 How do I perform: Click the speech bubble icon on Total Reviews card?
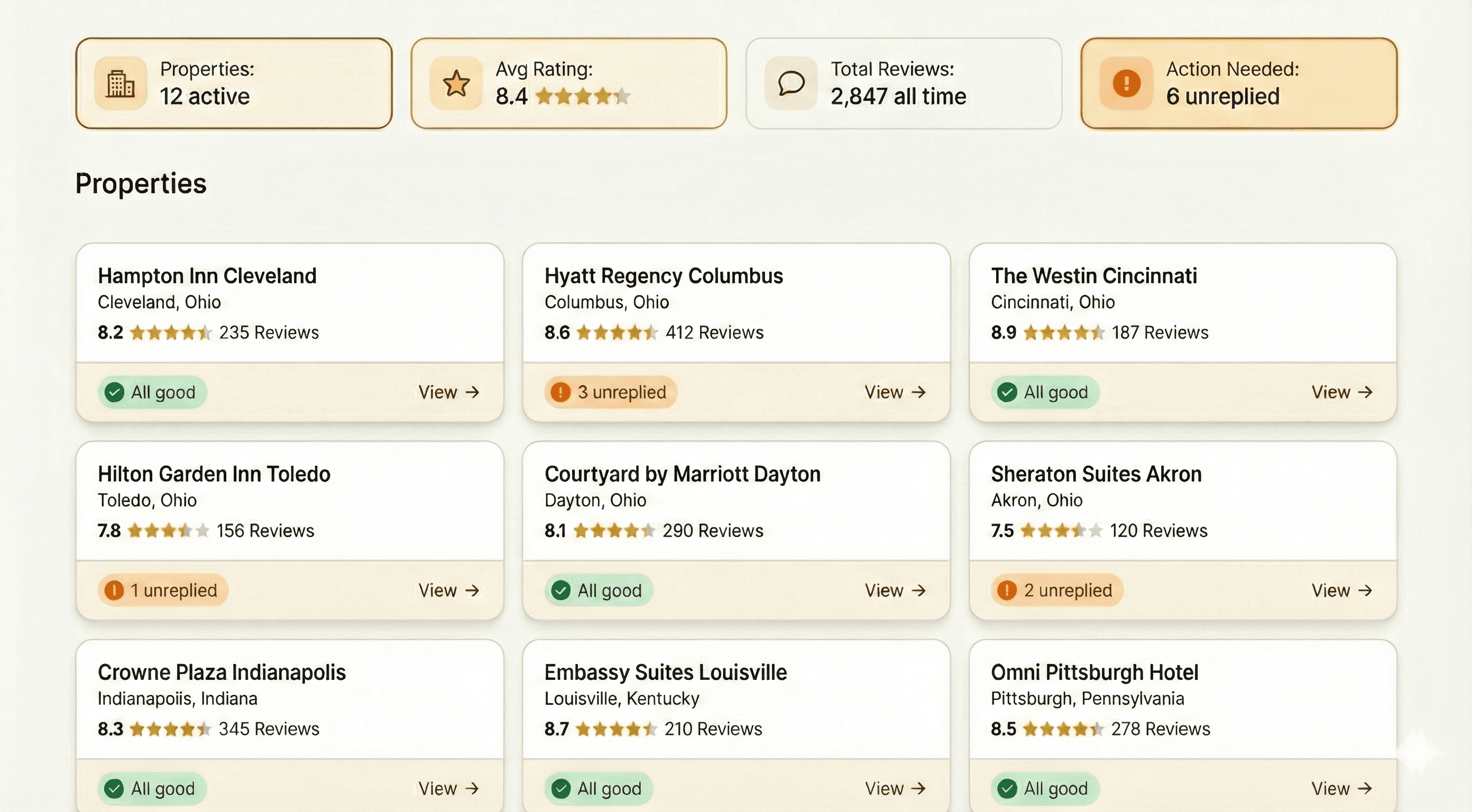pos(790,83)
